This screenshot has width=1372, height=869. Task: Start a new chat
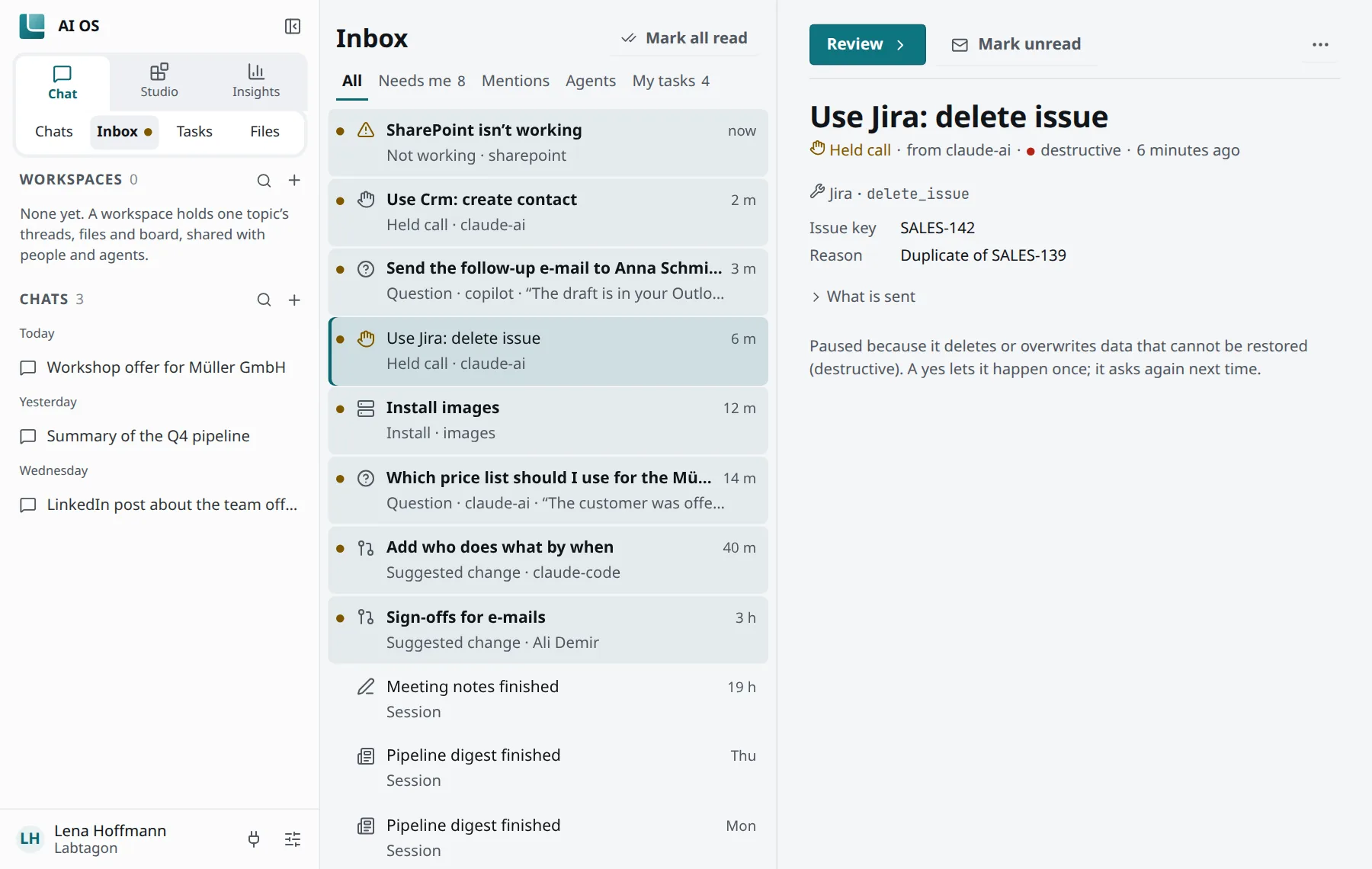pyautogui.click(x=294, y=300)
